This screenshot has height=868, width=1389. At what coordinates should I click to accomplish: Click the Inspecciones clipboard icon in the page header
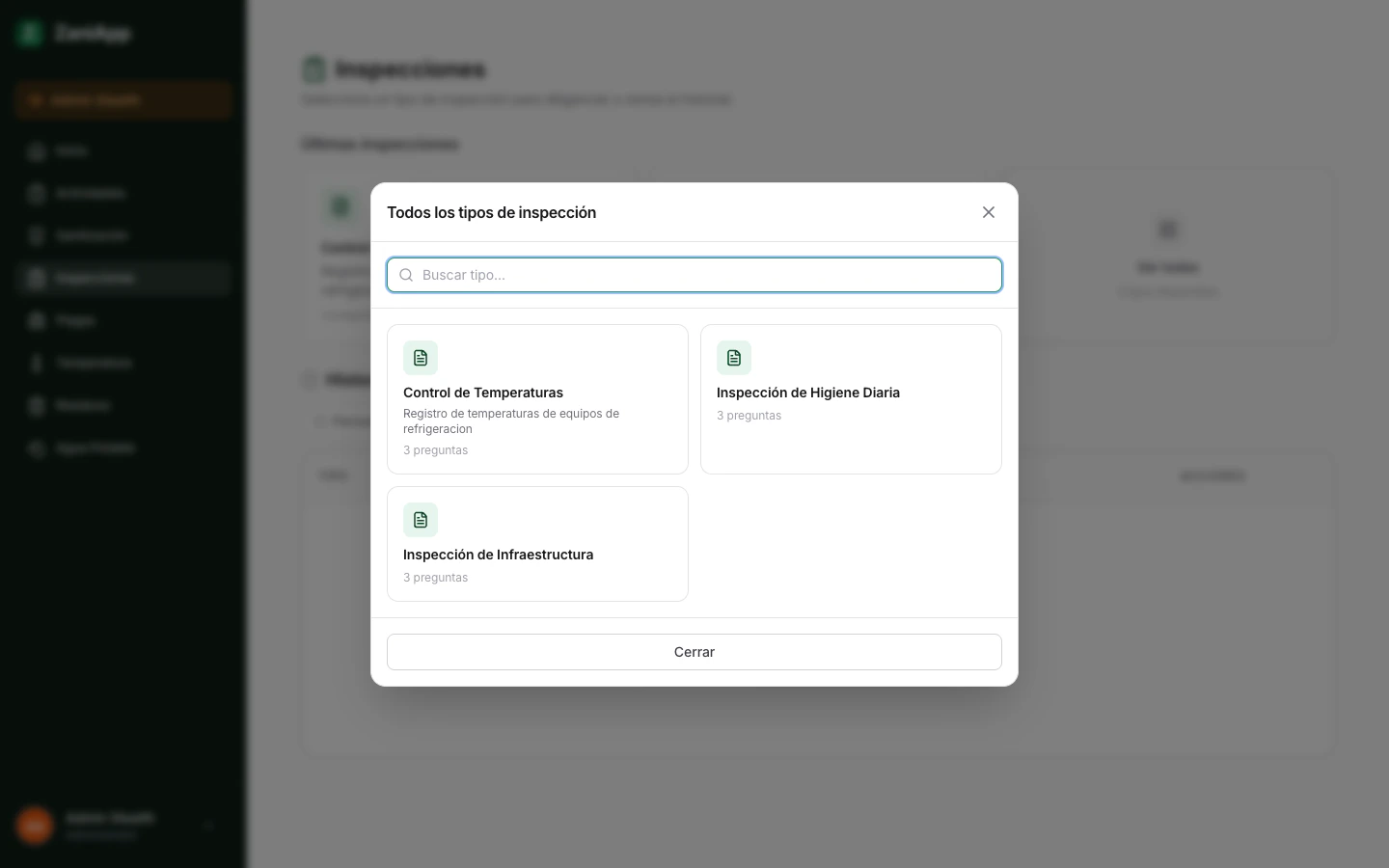(x=315, y=69)
